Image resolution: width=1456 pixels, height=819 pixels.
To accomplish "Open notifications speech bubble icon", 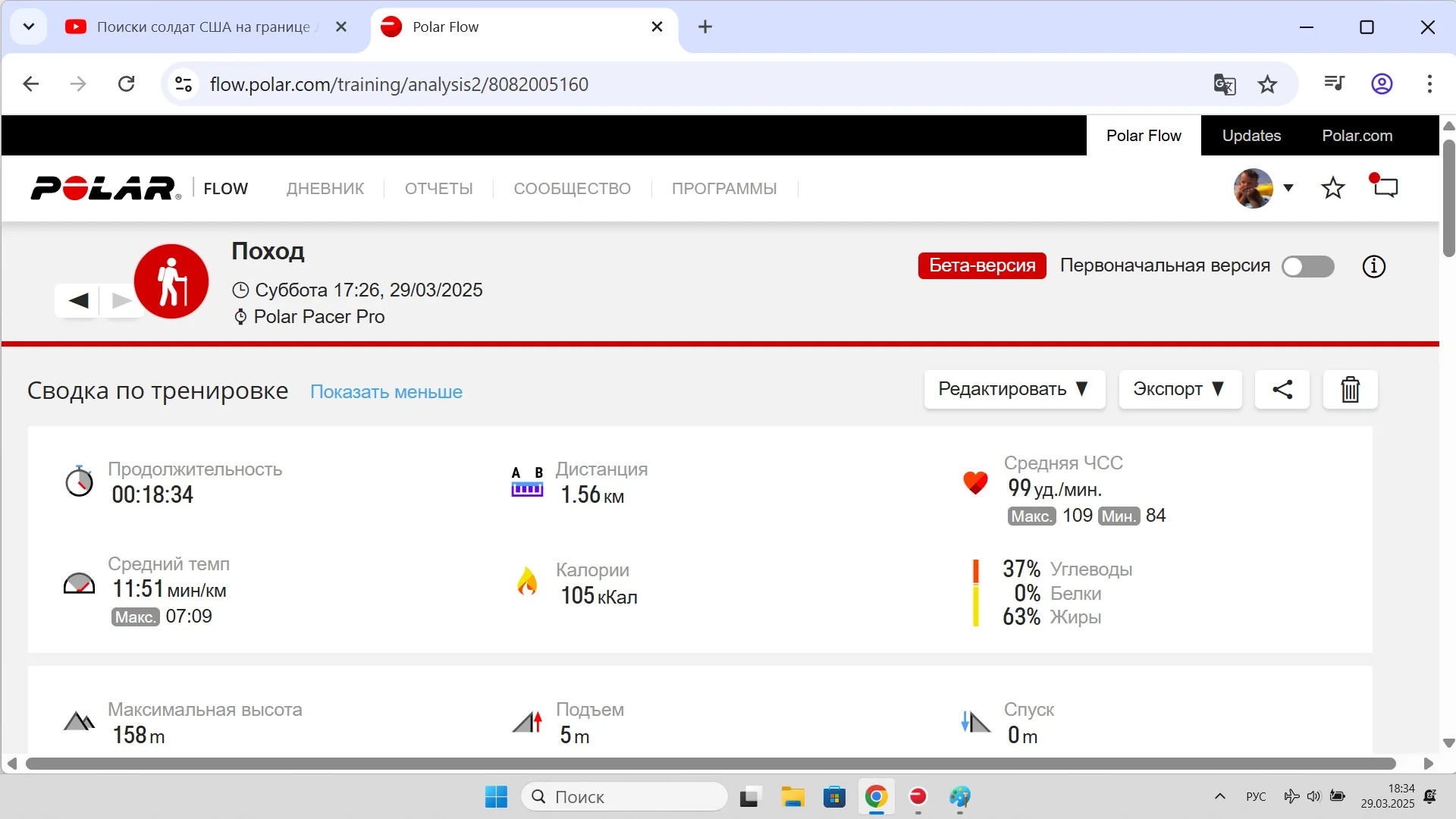I will click(x=1385, y=187).
